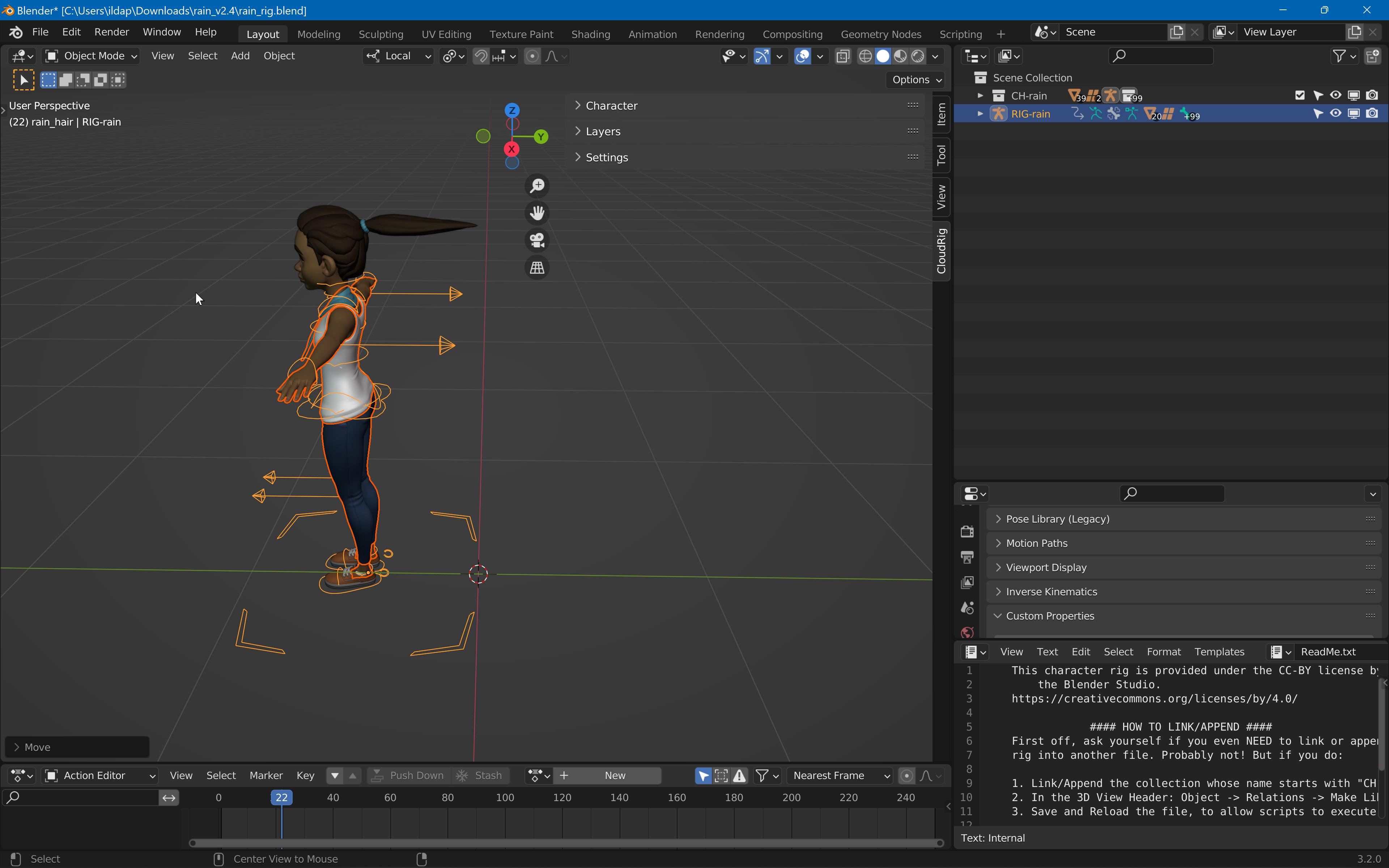Click the X axis on navigation gizmo
1389x868 pixels.
pyautogui.click(x=511, y=149)
